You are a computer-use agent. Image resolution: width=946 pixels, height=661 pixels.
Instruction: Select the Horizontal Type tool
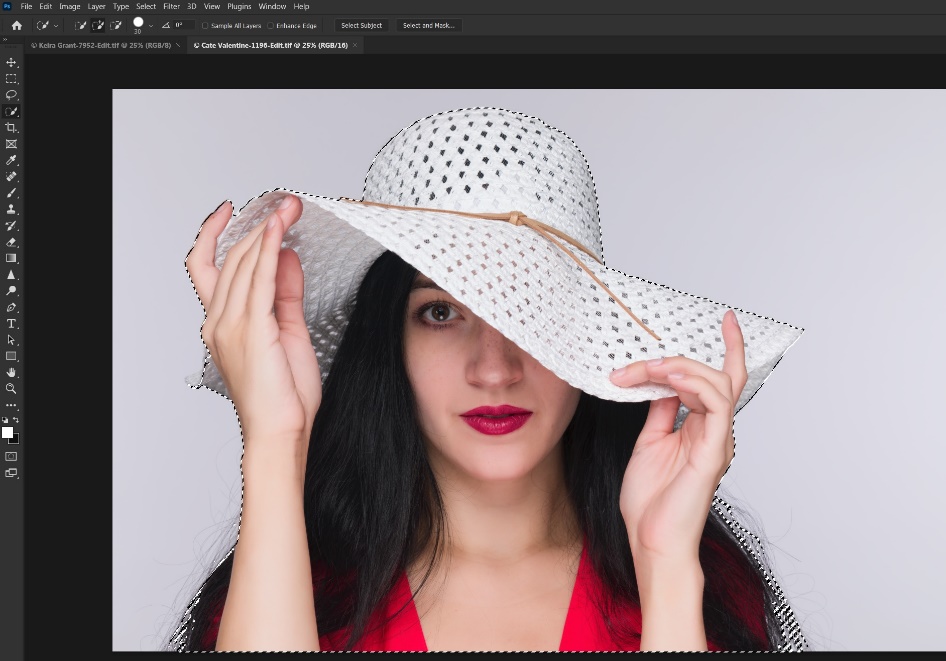(x=12, y=323)
